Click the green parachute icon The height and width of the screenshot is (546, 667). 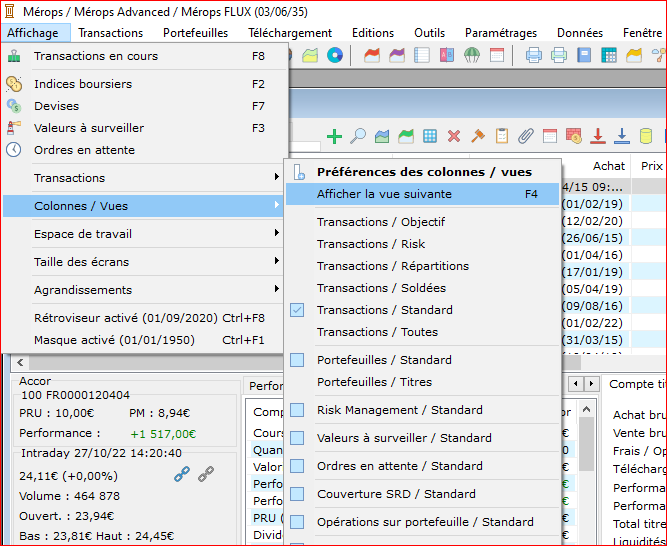point(472,56)
